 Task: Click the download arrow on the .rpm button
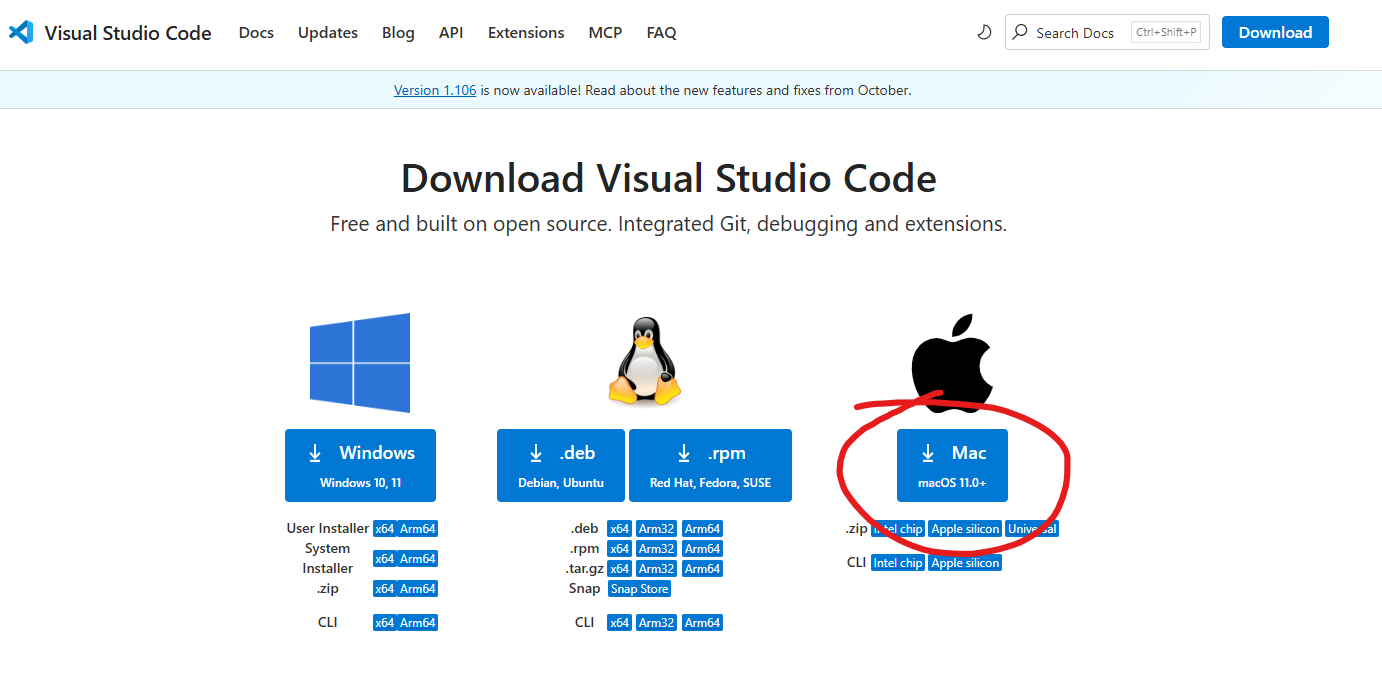pyautogui.click(x=684, y=452)
